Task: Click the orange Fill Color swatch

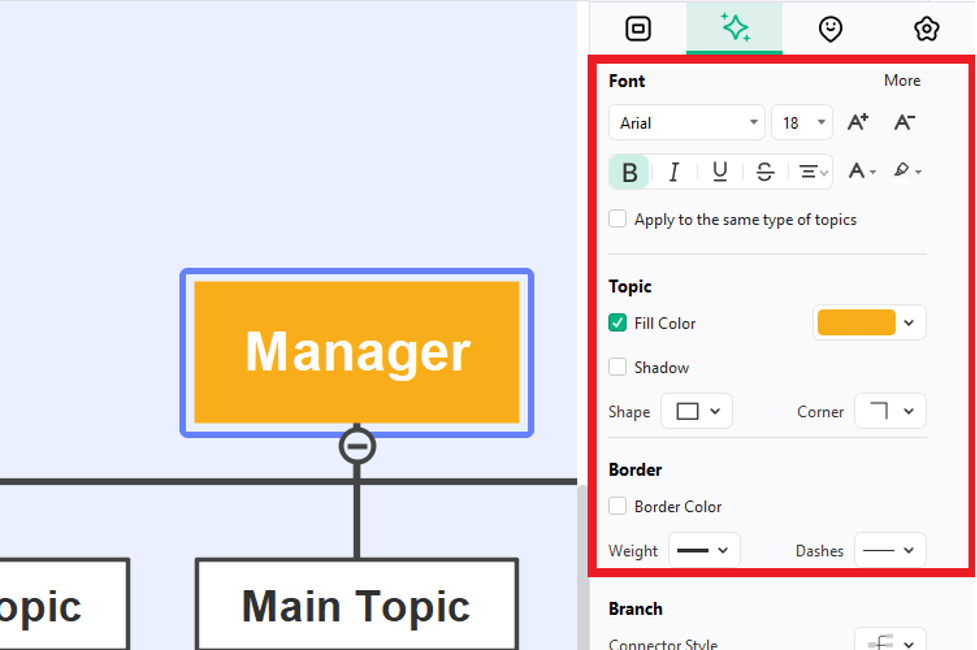Action: coord(856,323)
